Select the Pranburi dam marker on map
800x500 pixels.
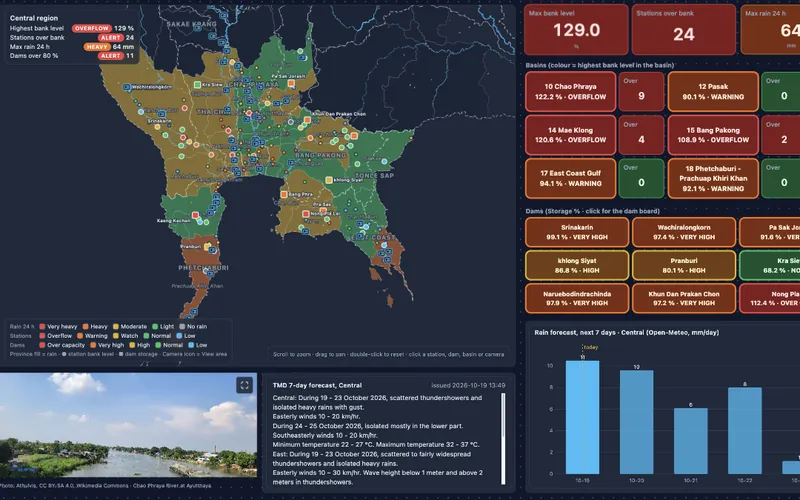(x=207, y=246)
